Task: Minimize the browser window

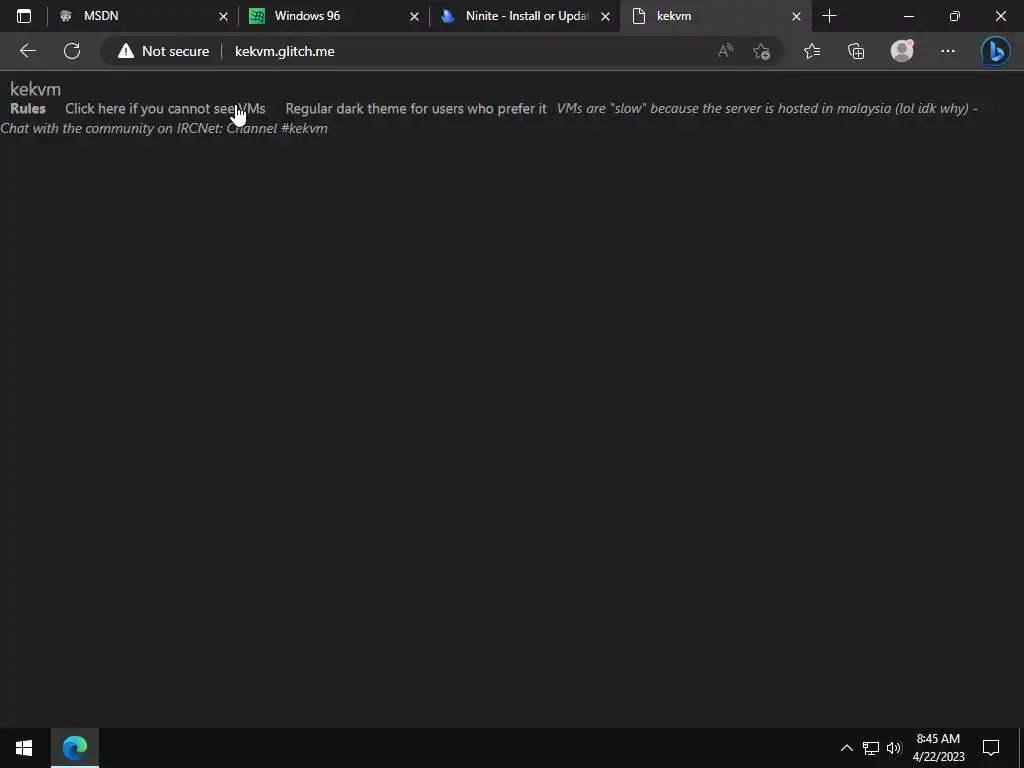Action: tap(908, 16)
